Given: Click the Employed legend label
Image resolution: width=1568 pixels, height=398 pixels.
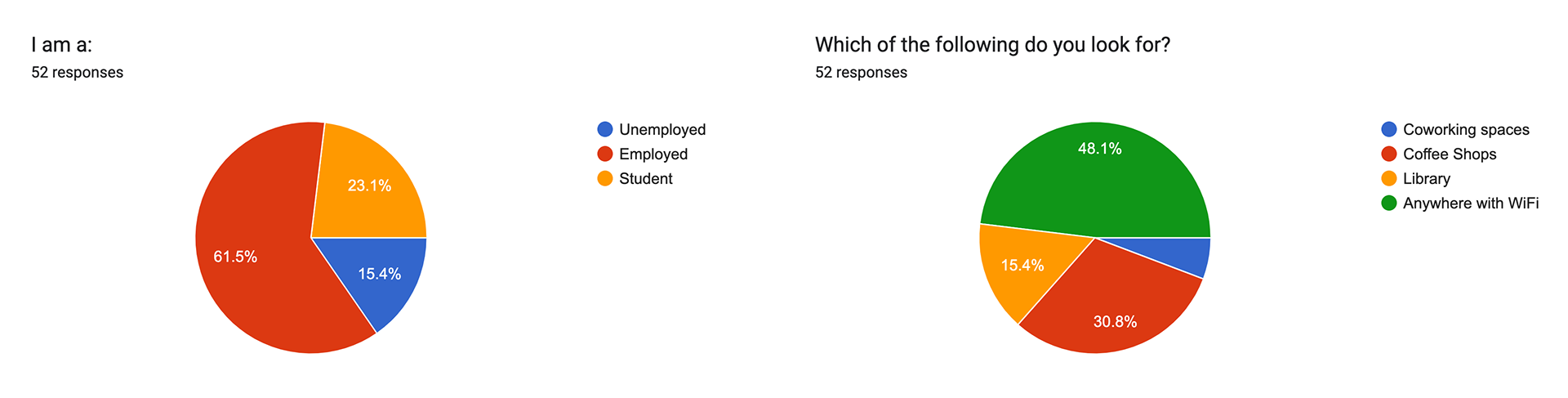Looking at the screenshot, I should (x=653, y=154).
